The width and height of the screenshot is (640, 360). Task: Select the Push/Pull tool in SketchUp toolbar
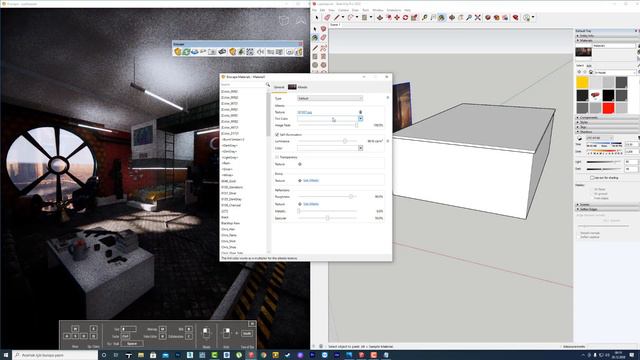(x=380, y=18)
